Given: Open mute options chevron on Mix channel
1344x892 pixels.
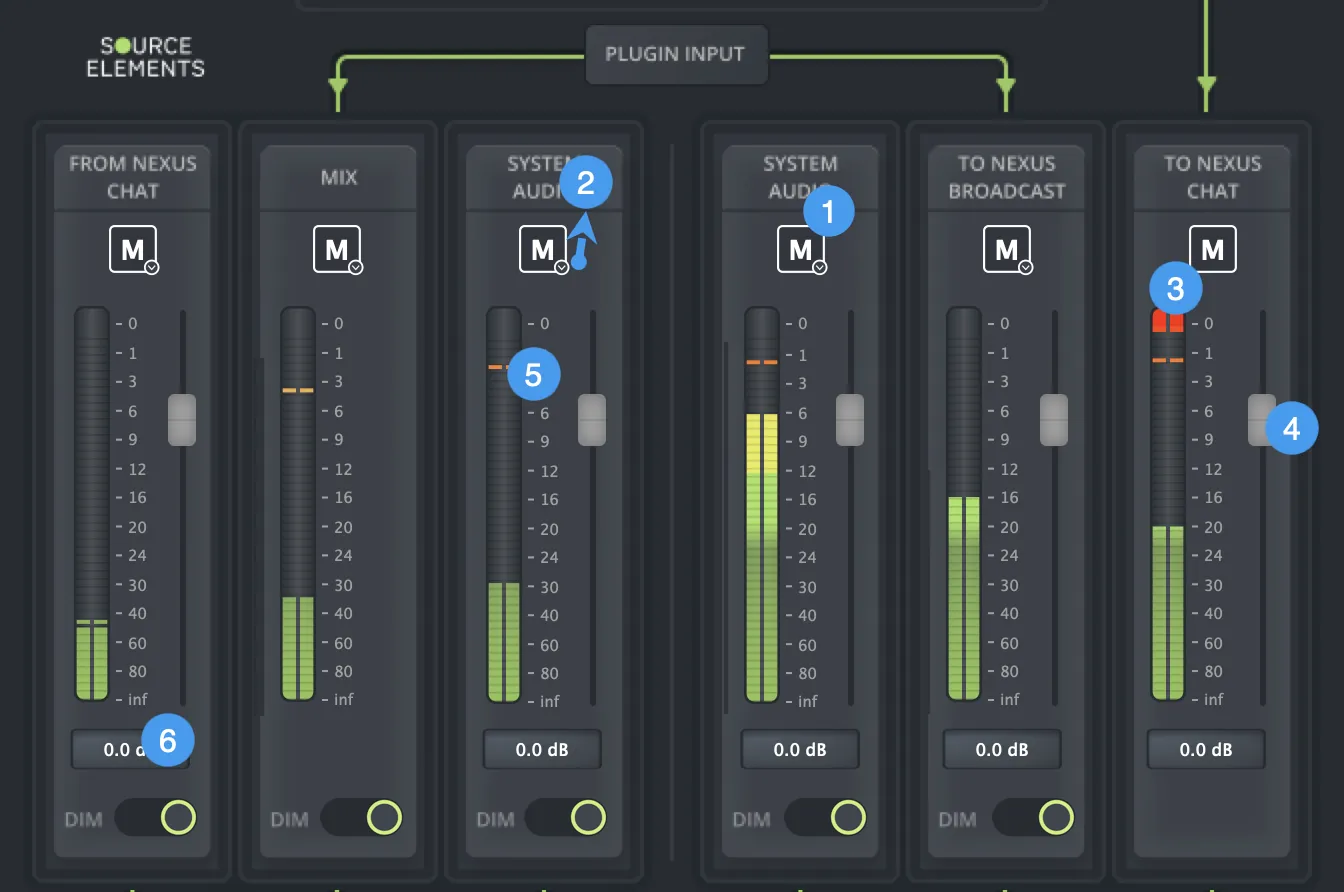Looking at the screenshot, I should tap(356, 268).
